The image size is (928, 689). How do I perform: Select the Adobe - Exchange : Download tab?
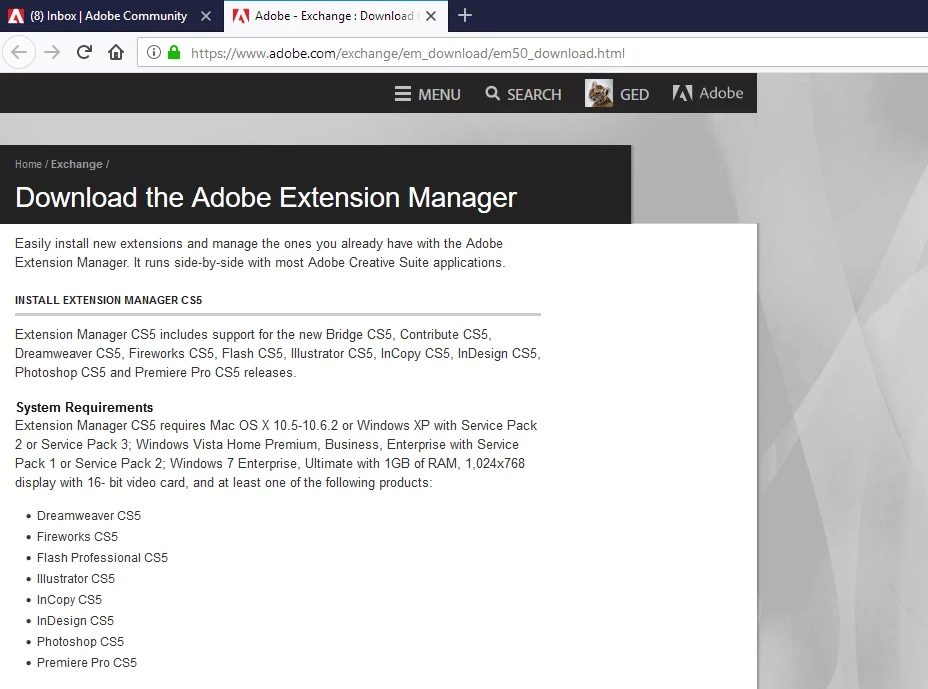point(334,16)
